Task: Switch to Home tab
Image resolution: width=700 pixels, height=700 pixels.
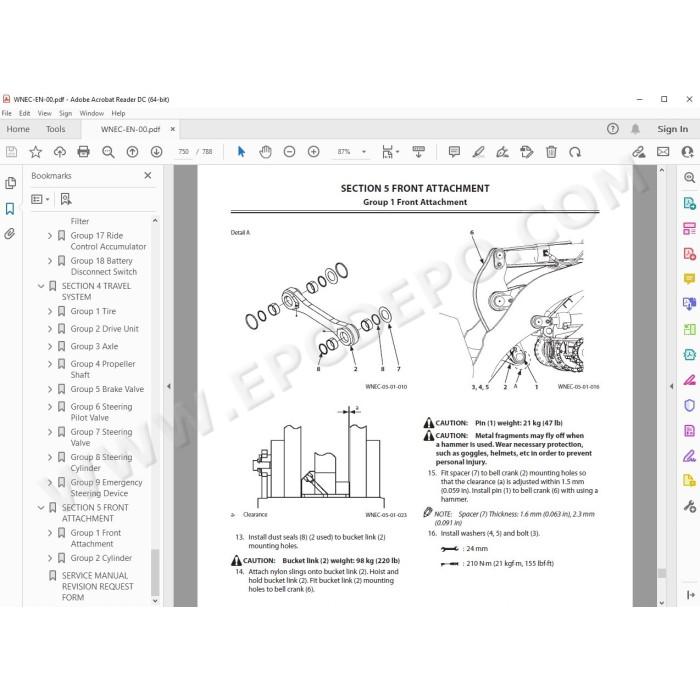Action: (x=18, y=129)
